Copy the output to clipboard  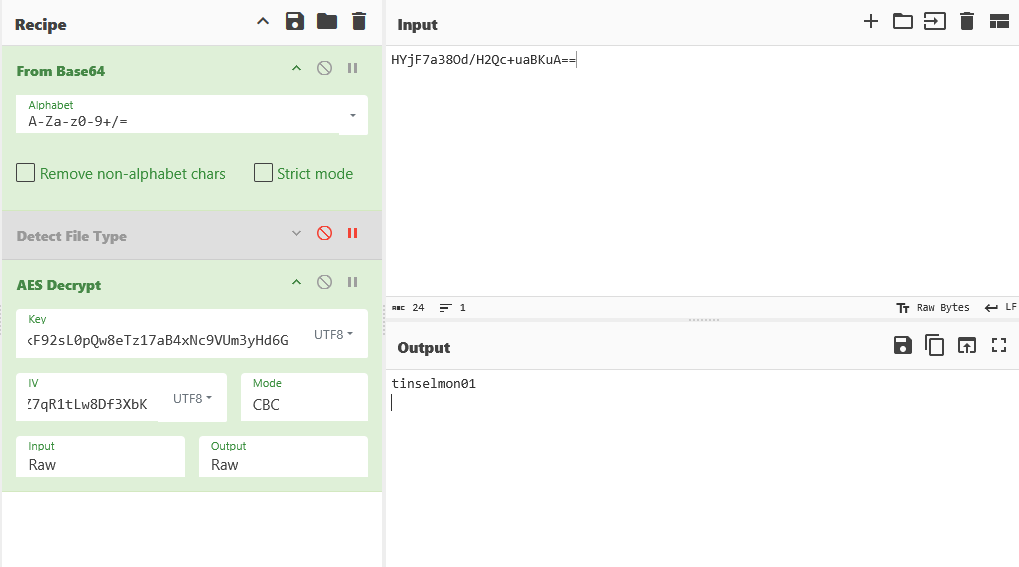(934, 346)
